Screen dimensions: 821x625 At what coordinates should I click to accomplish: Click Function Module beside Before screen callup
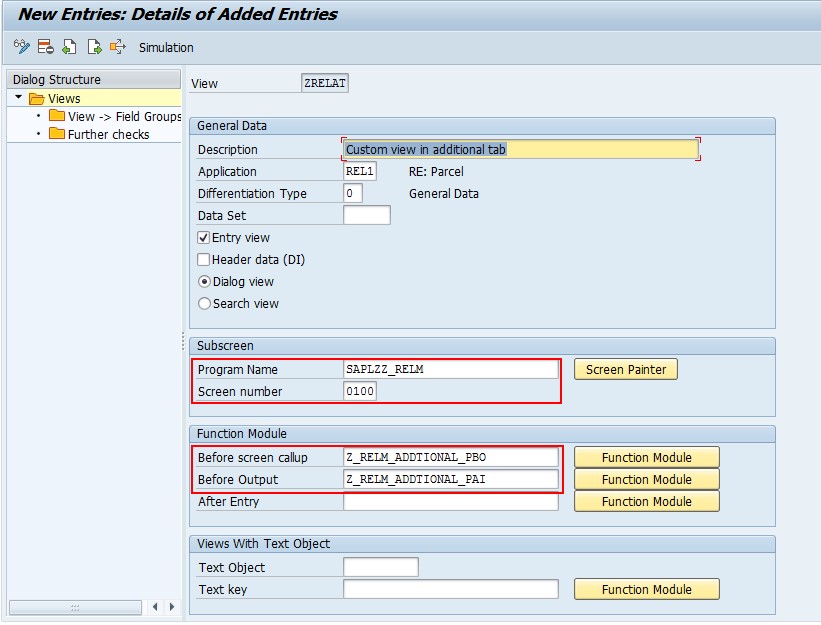[x=646, y=457]
